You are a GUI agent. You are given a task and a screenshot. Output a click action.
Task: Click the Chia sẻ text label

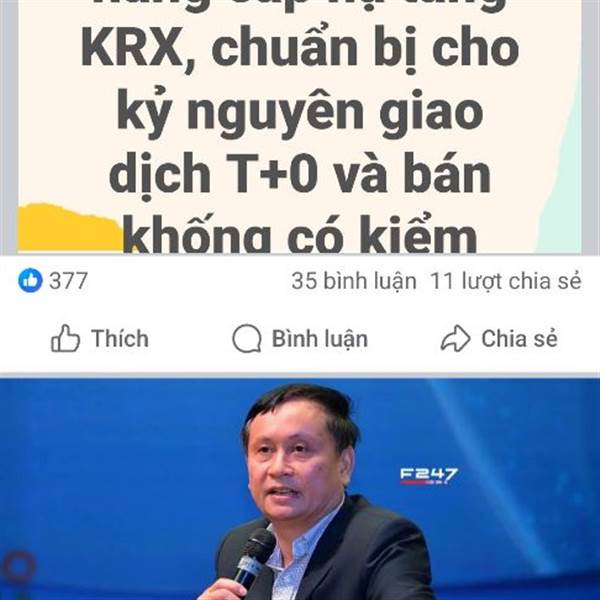(x=519, y=339)
